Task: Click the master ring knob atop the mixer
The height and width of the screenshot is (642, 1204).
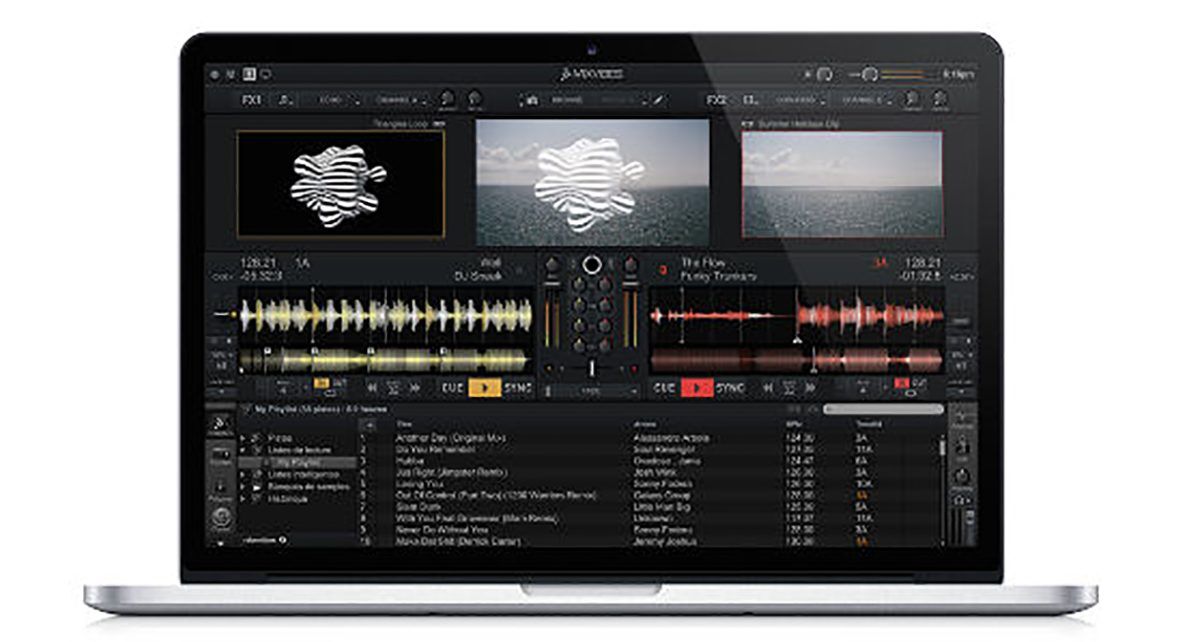Action: click(x=592, y=264)
